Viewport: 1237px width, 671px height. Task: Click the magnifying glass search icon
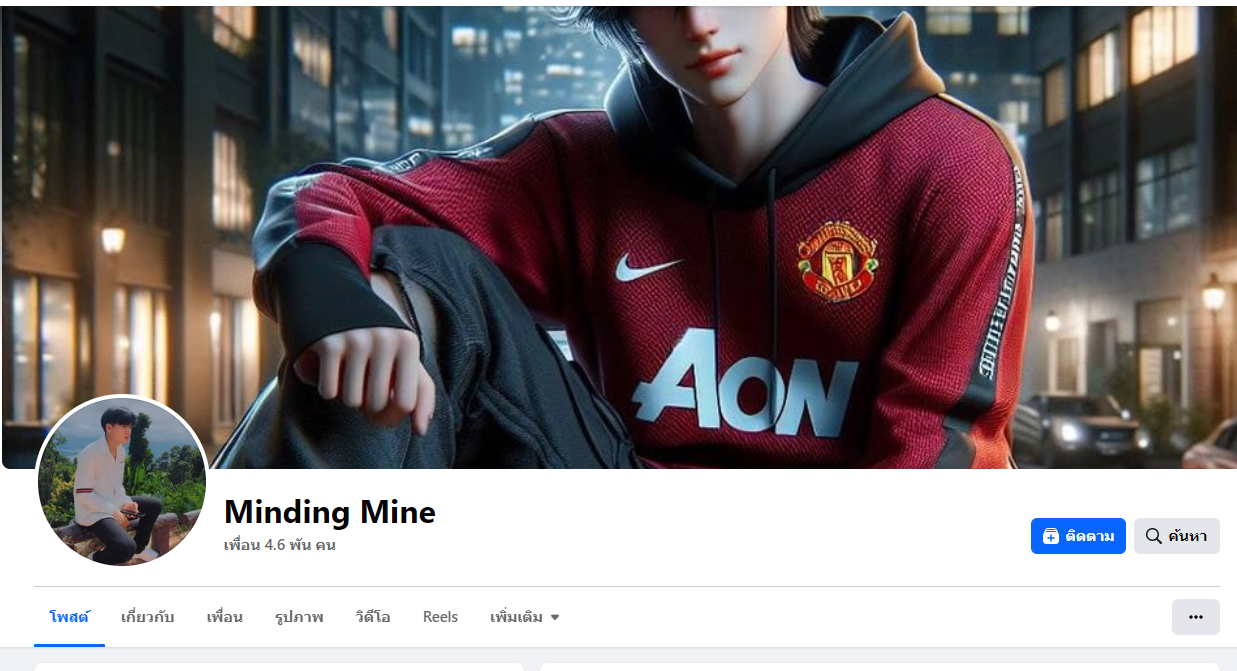1153,536
